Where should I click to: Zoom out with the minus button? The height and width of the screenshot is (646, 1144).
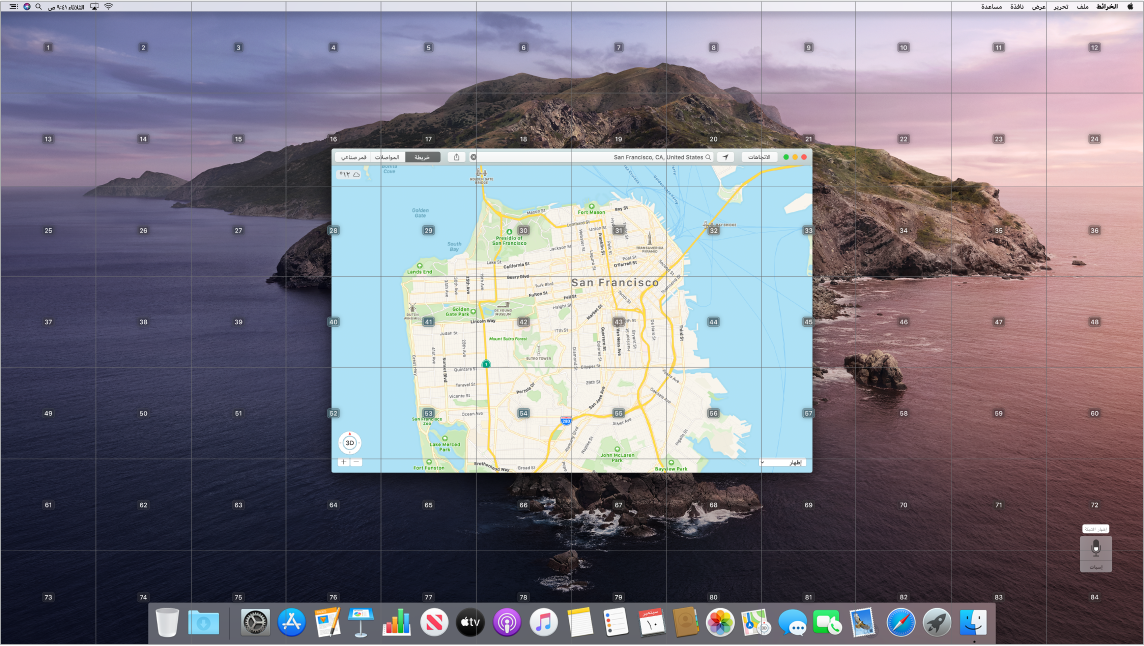(x=357, y=462)
